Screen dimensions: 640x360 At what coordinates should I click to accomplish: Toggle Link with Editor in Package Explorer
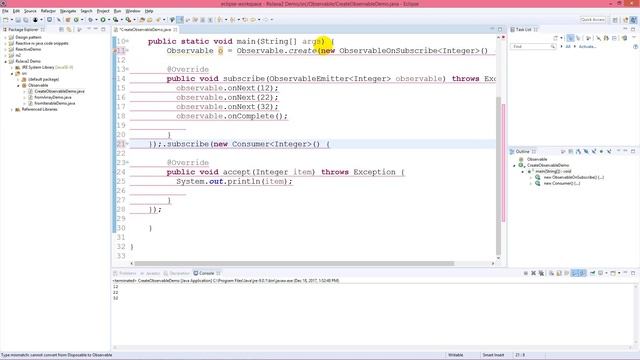(x=69, y=29)
